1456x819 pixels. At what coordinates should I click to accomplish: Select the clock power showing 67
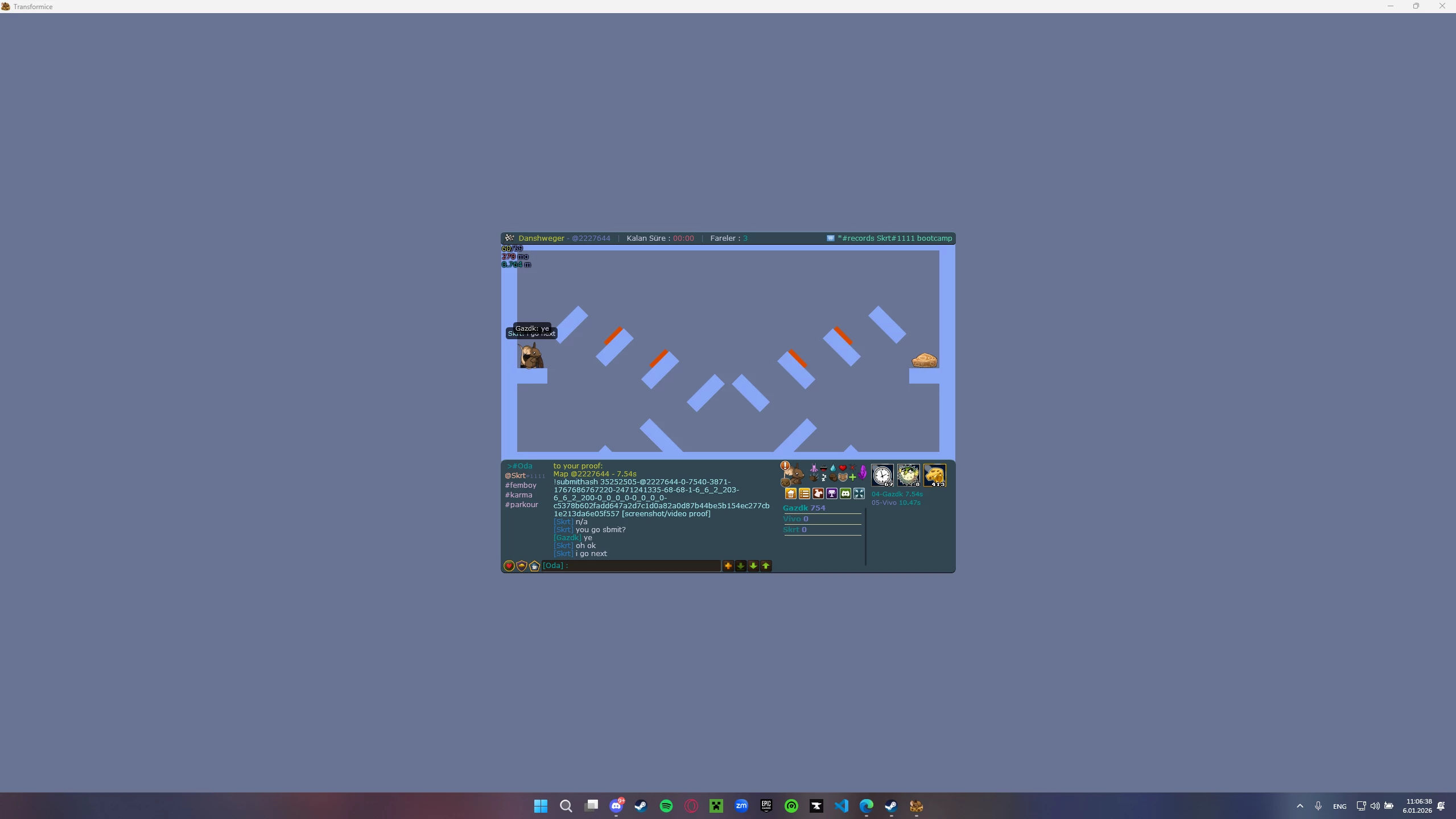882,475
